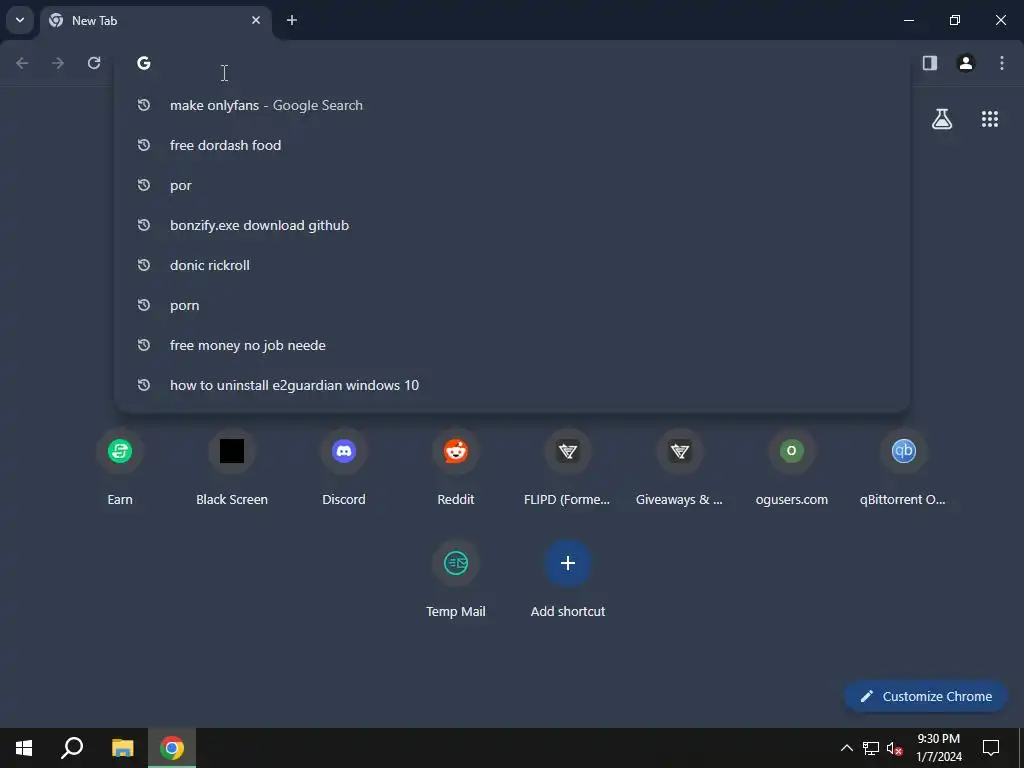Click the browser Back arrow
Image resolution: width=1024 pixels, height=768 pixels.
tap(22, 63)
